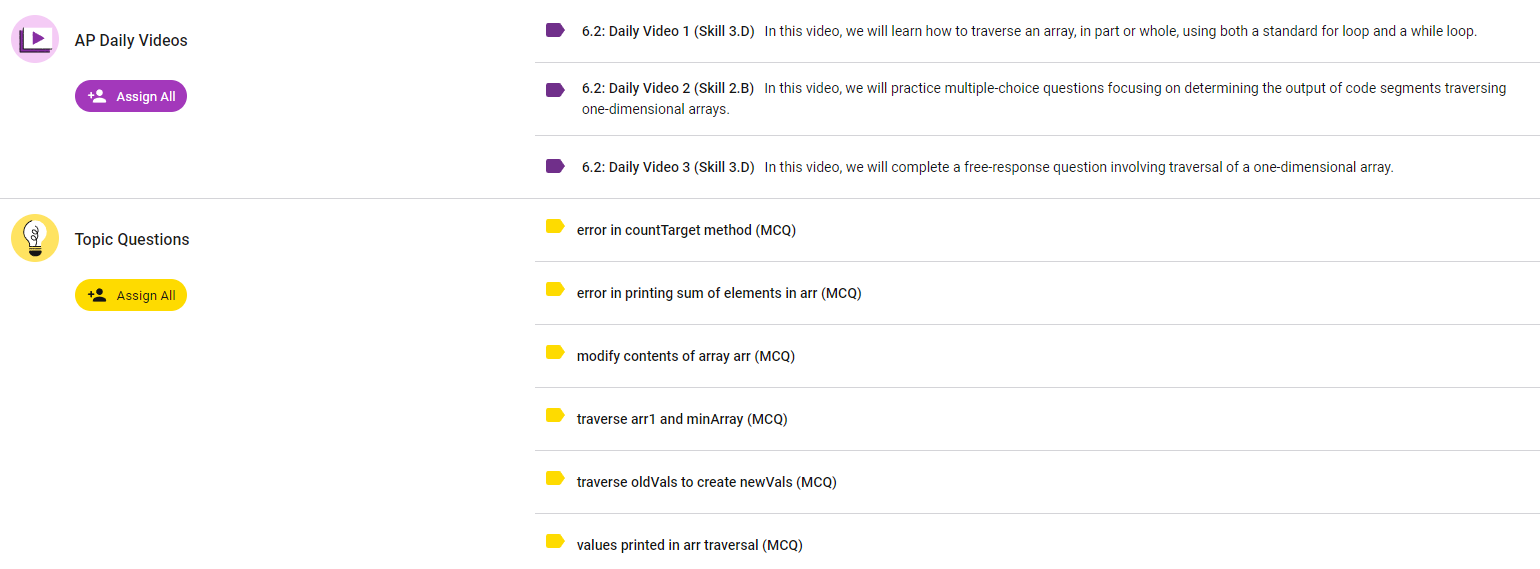Click yellow tag beside values printed in arr traversal
The image size is (1540, 569).
[555, 542]
